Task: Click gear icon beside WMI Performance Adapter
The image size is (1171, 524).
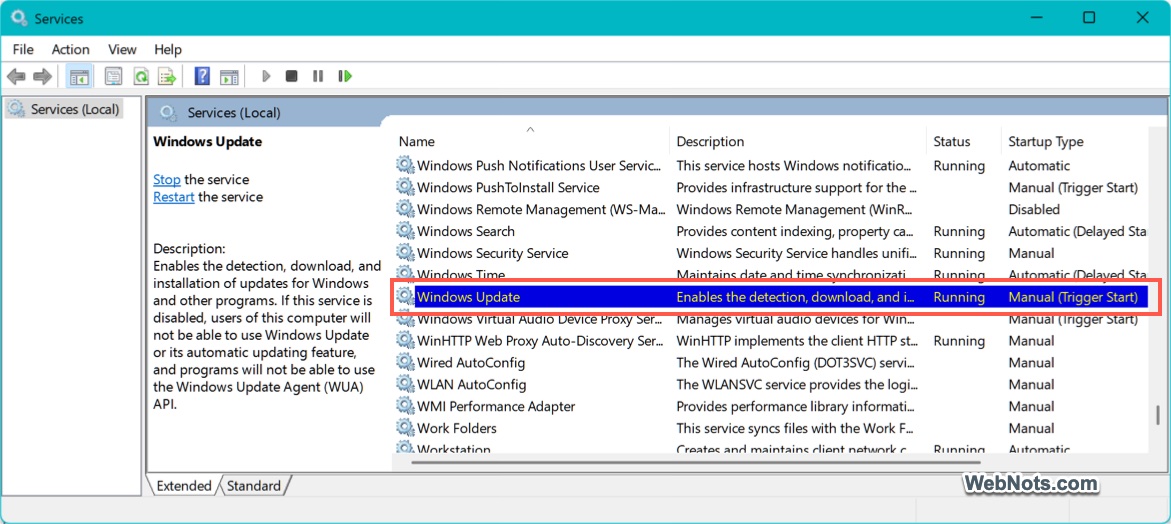Action: tap(405, 407)
